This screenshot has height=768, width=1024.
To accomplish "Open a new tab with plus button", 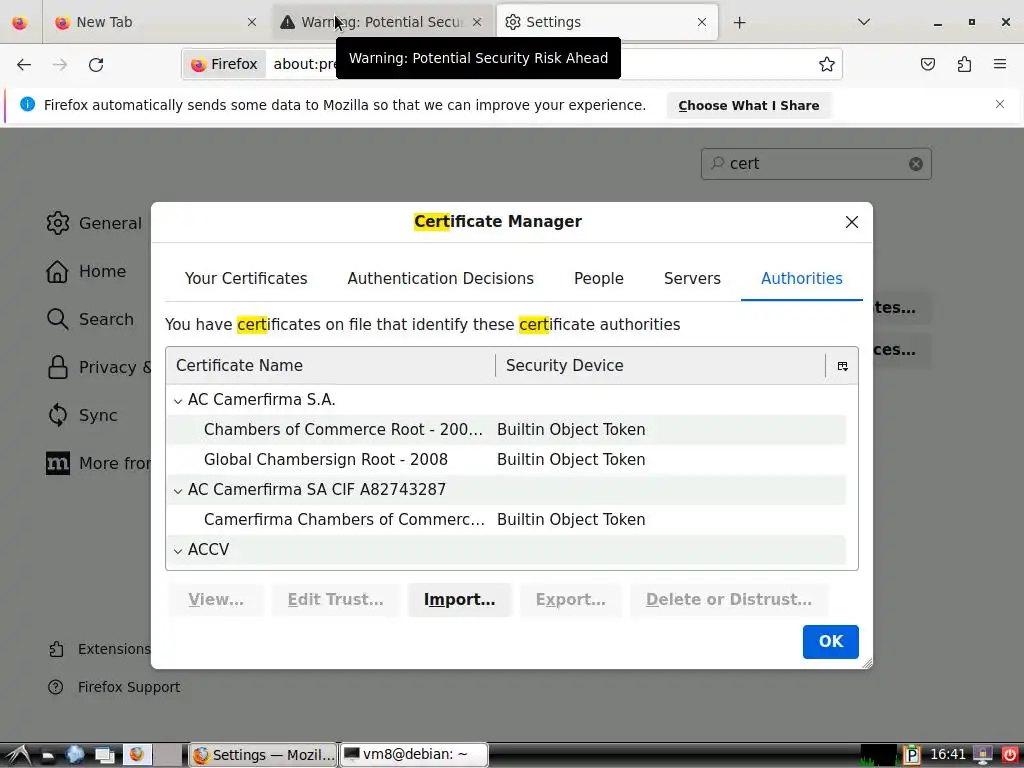I will 739,23.
